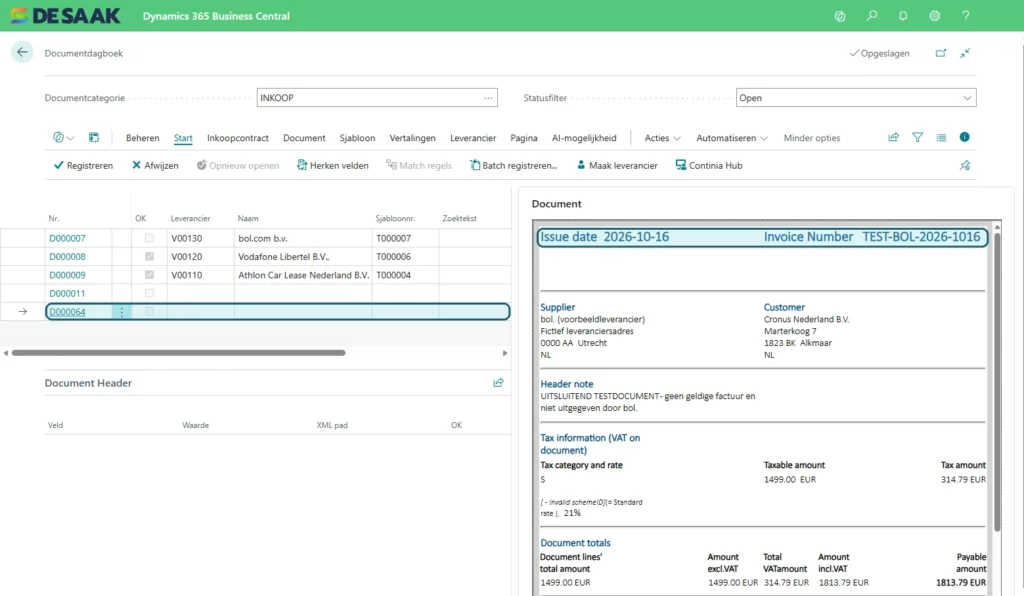Open the Copilot dropdown in action bar

tap(63, 138)
